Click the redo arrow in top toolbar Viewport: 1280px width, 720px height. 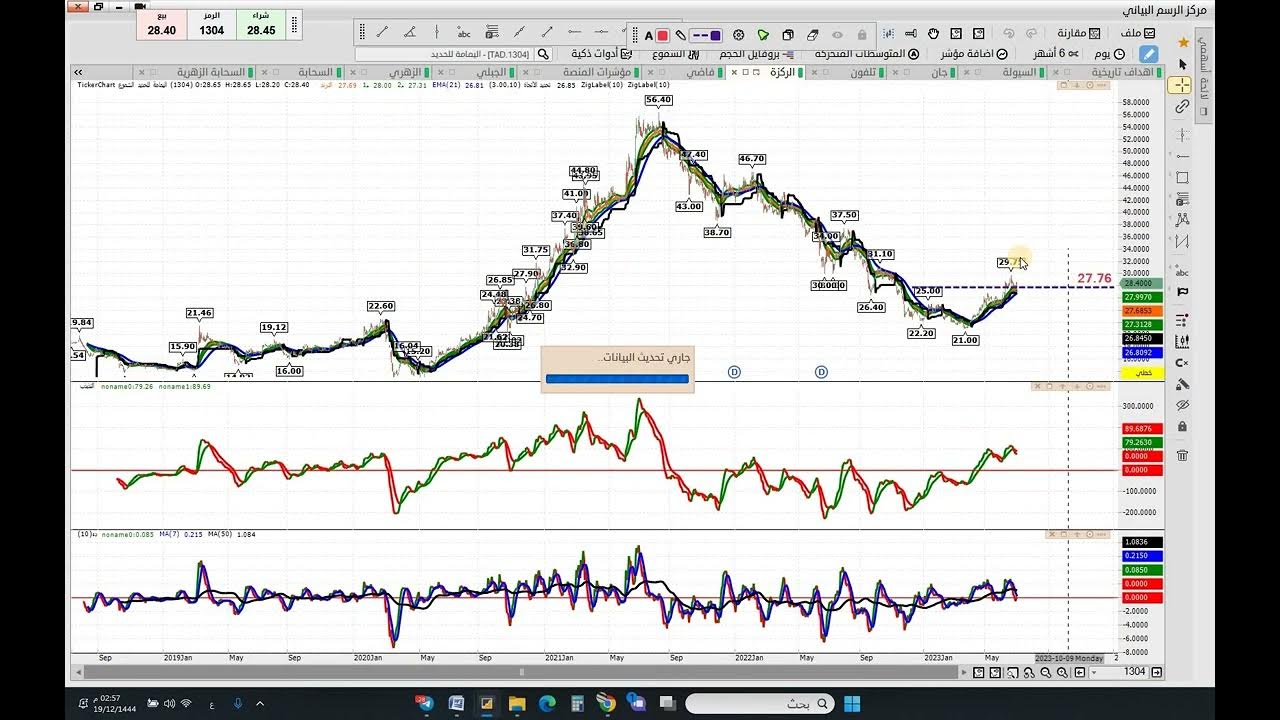click(x=1032, y=34)
